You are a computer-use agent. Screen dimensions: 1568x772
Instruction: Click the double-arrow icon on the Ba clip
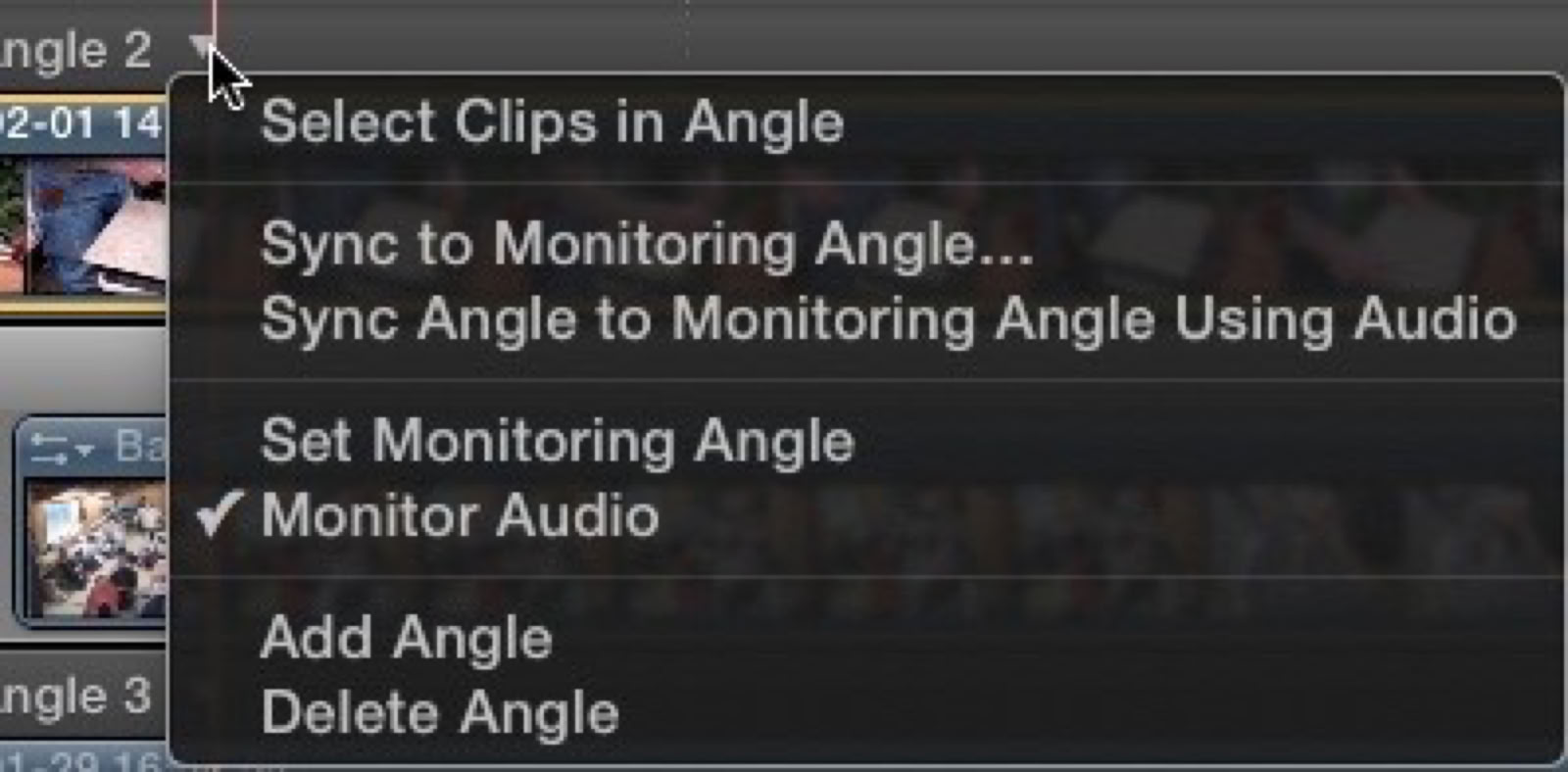48,450
